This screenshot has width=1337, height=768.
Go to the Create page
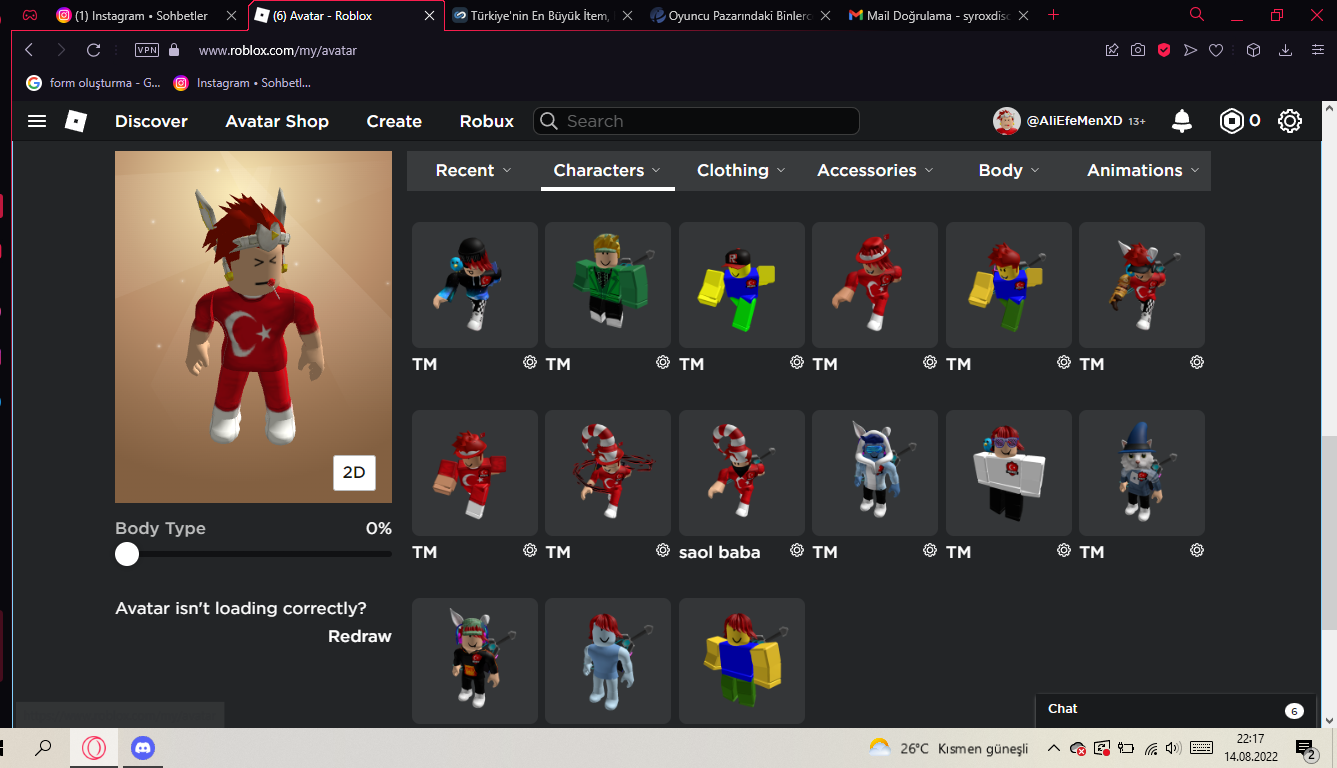point(394,121)
